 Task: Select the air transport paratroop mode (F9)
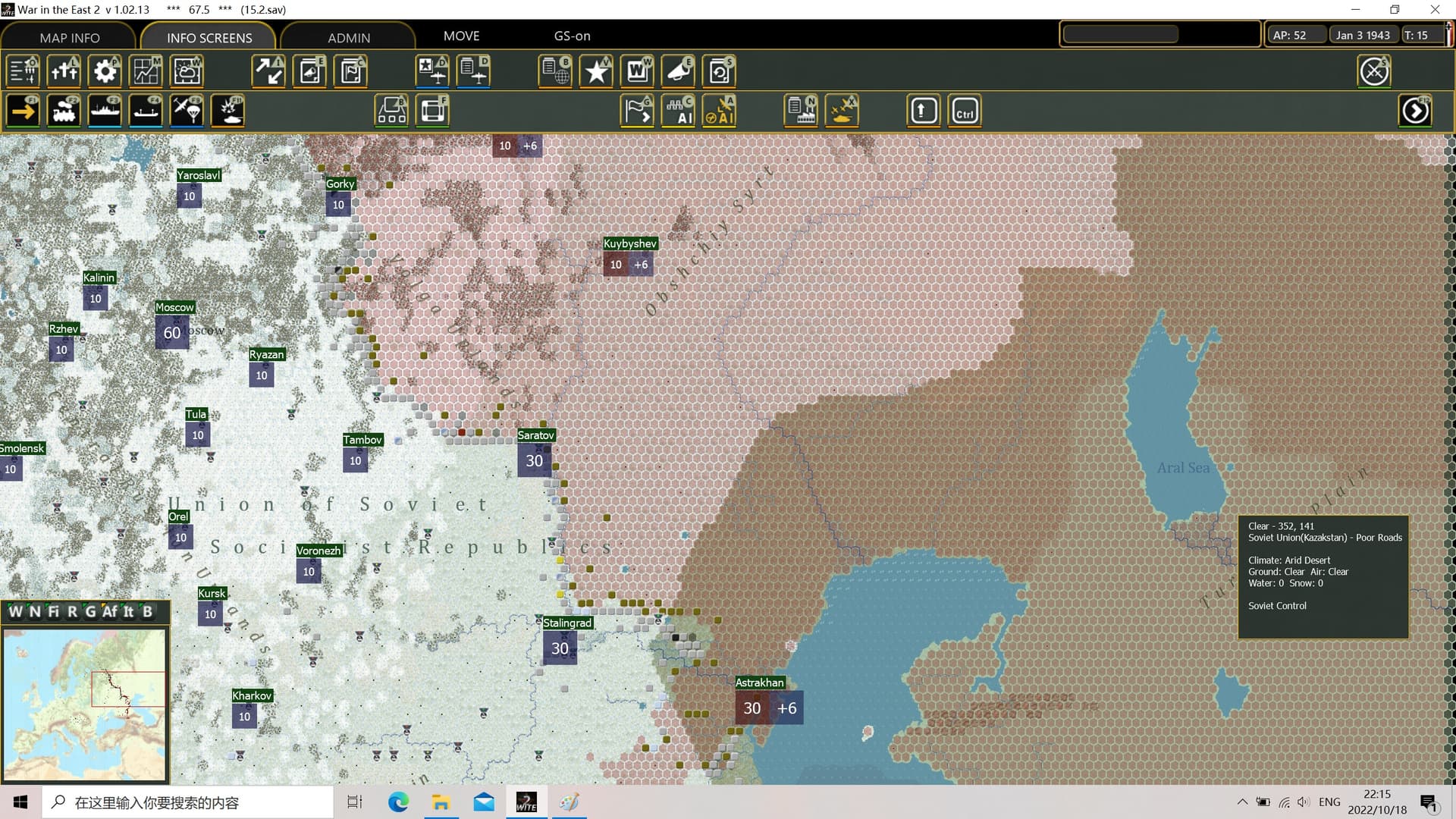point(187,111)
